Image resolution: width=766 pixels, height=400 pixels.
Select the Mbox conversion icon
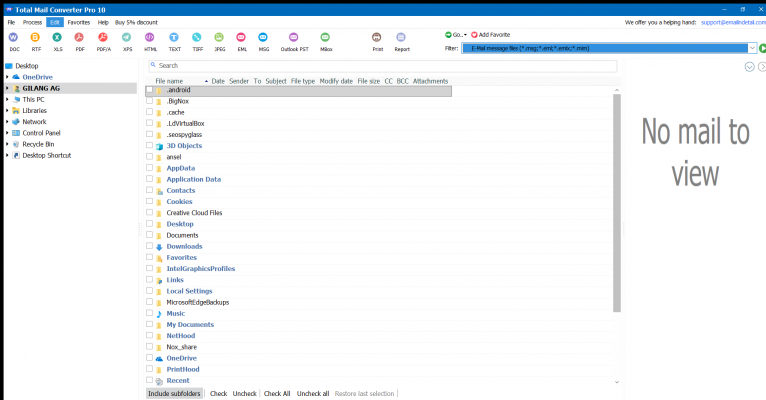click(x=325, y=38)
